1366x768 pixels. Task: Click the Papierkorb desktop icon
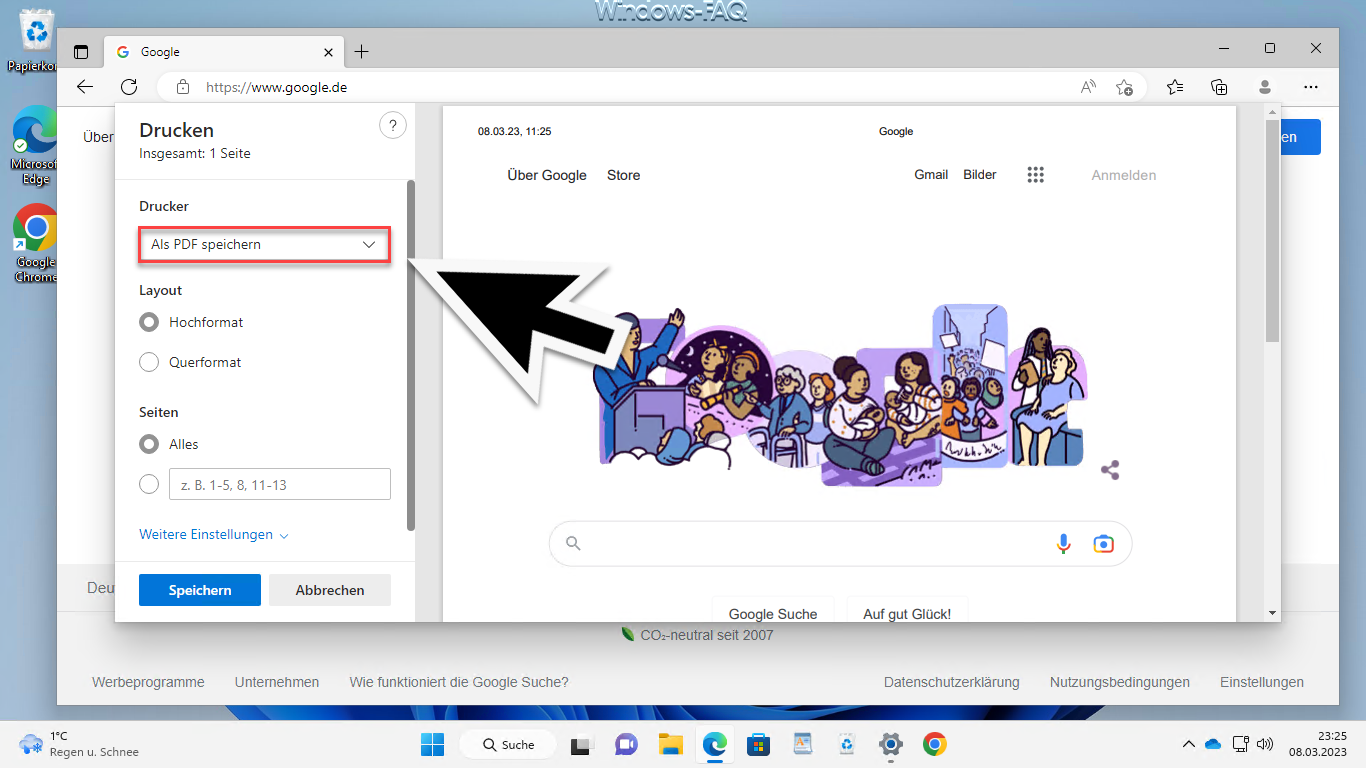(38, 42)
